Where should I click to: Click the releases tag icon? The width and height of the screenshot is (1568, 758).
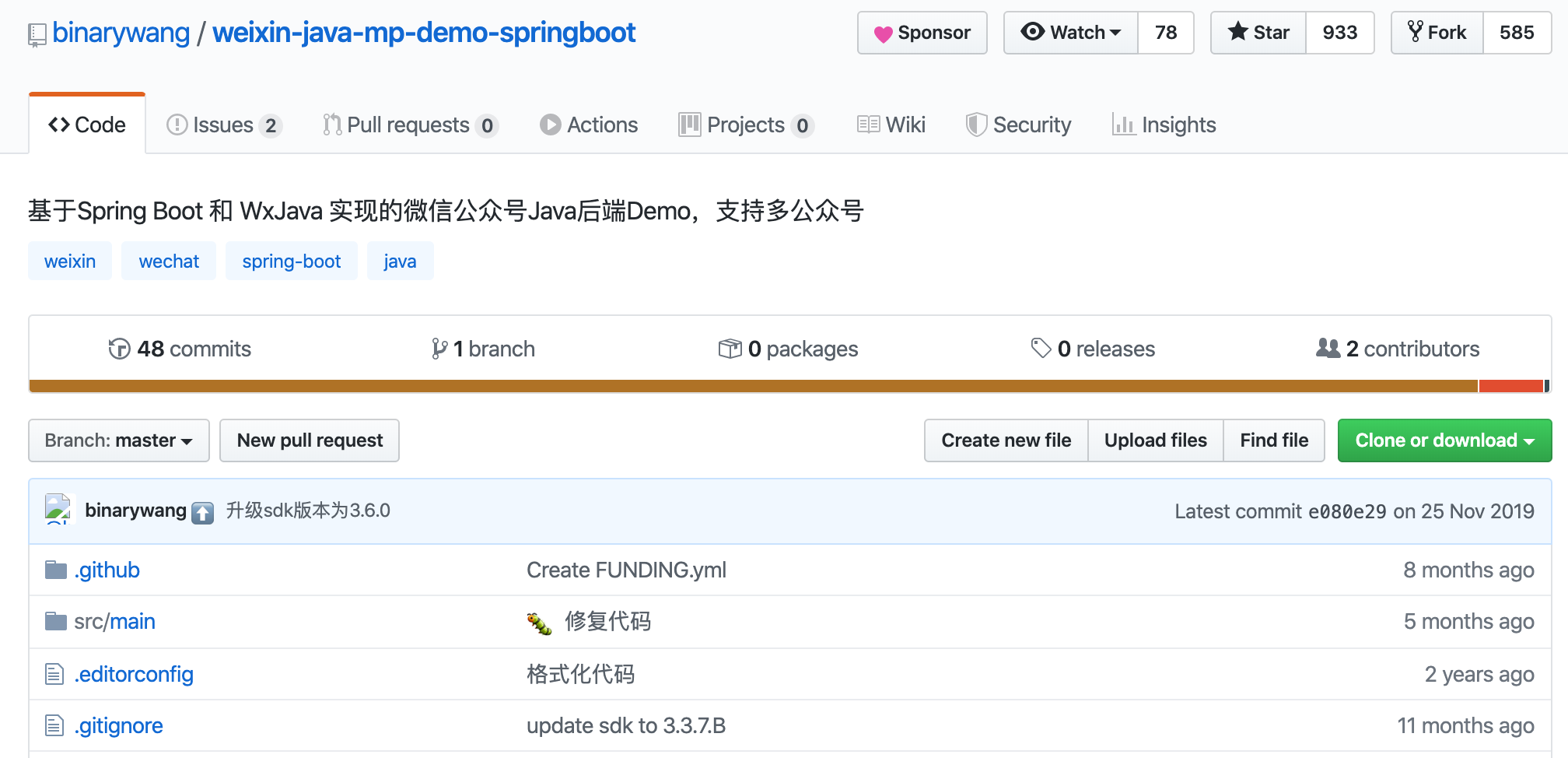click(x=1041, y=348)
